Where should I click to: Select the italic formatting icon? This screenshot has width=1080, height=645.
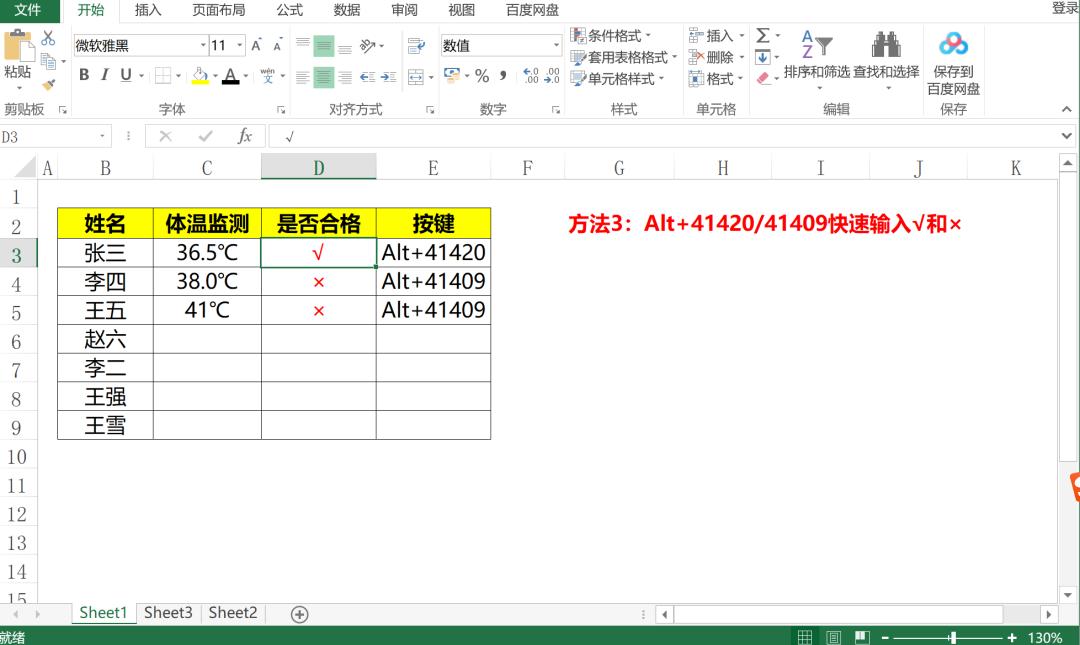click(105, 74)
